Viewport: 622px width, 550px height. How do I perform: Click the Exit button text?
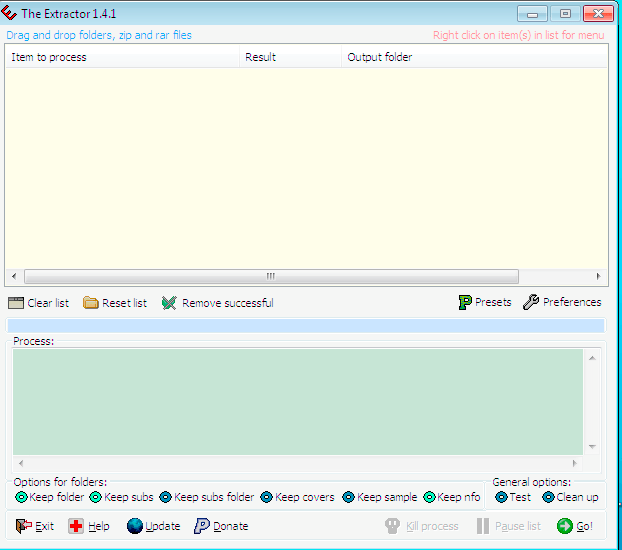[x=44, y=526]
